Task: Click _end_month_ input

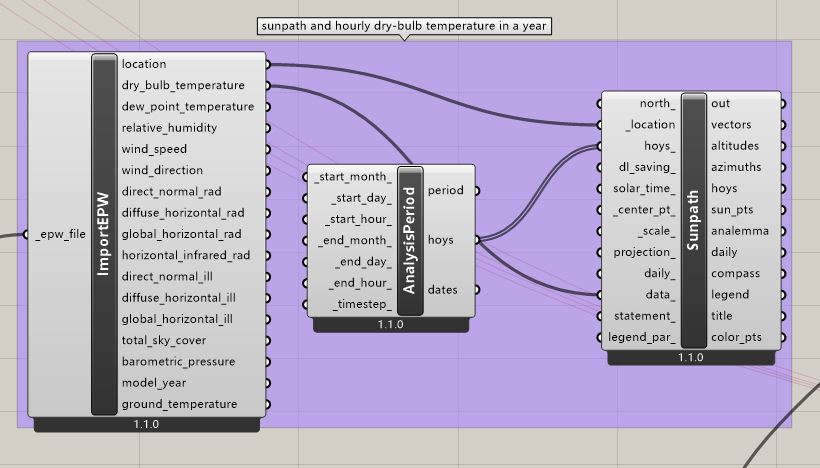Action: 355,241
